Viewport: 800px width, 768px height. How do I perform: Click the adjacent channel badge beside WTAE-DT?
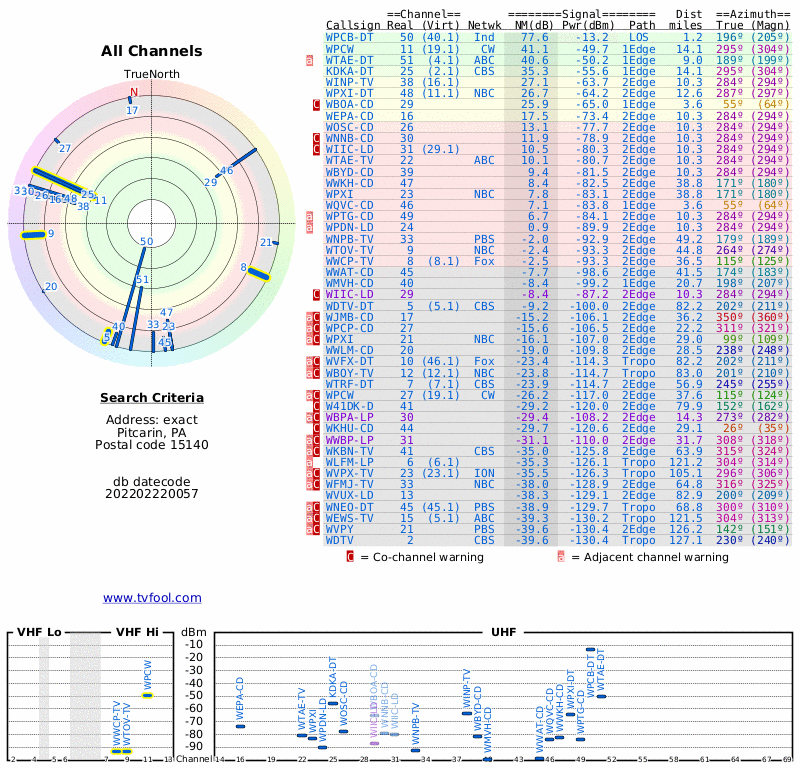(x=309, y=60)
